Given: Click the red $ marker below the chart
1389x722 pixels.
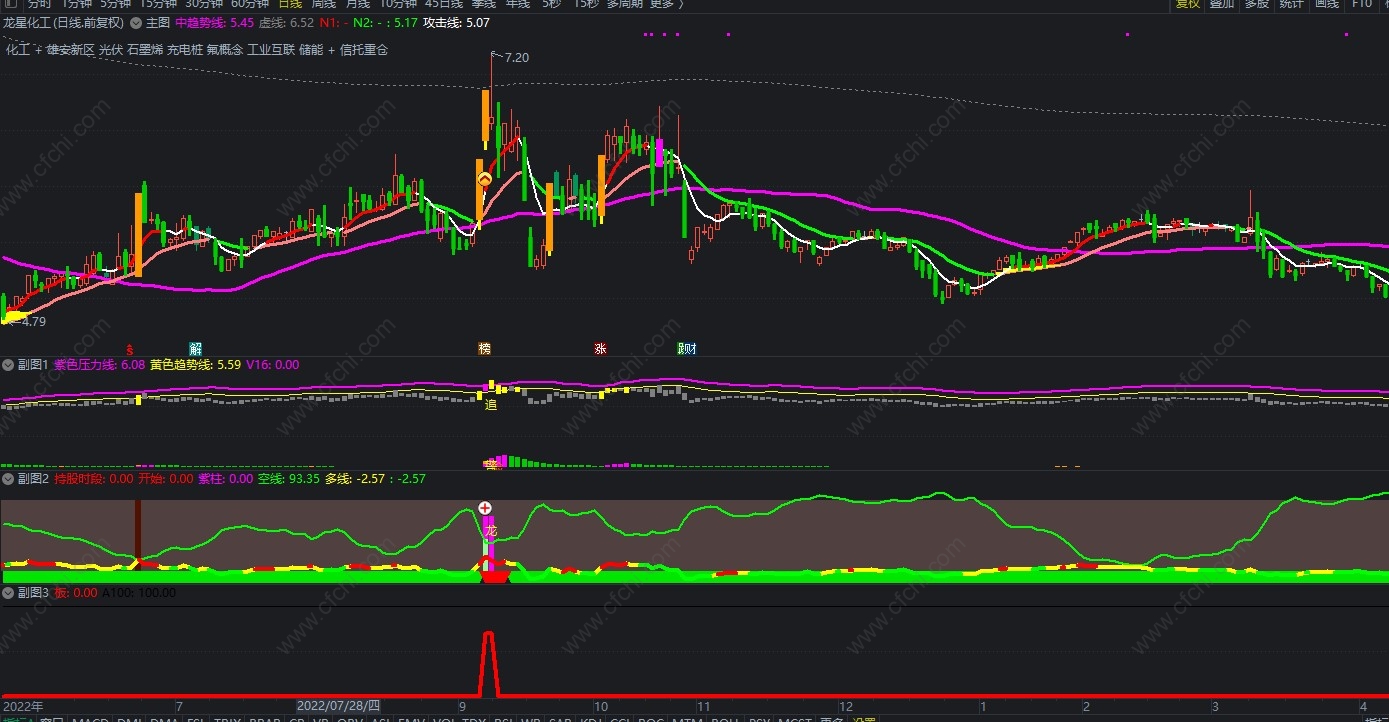Looking at the screenshot, I should [x=129, y=349].
